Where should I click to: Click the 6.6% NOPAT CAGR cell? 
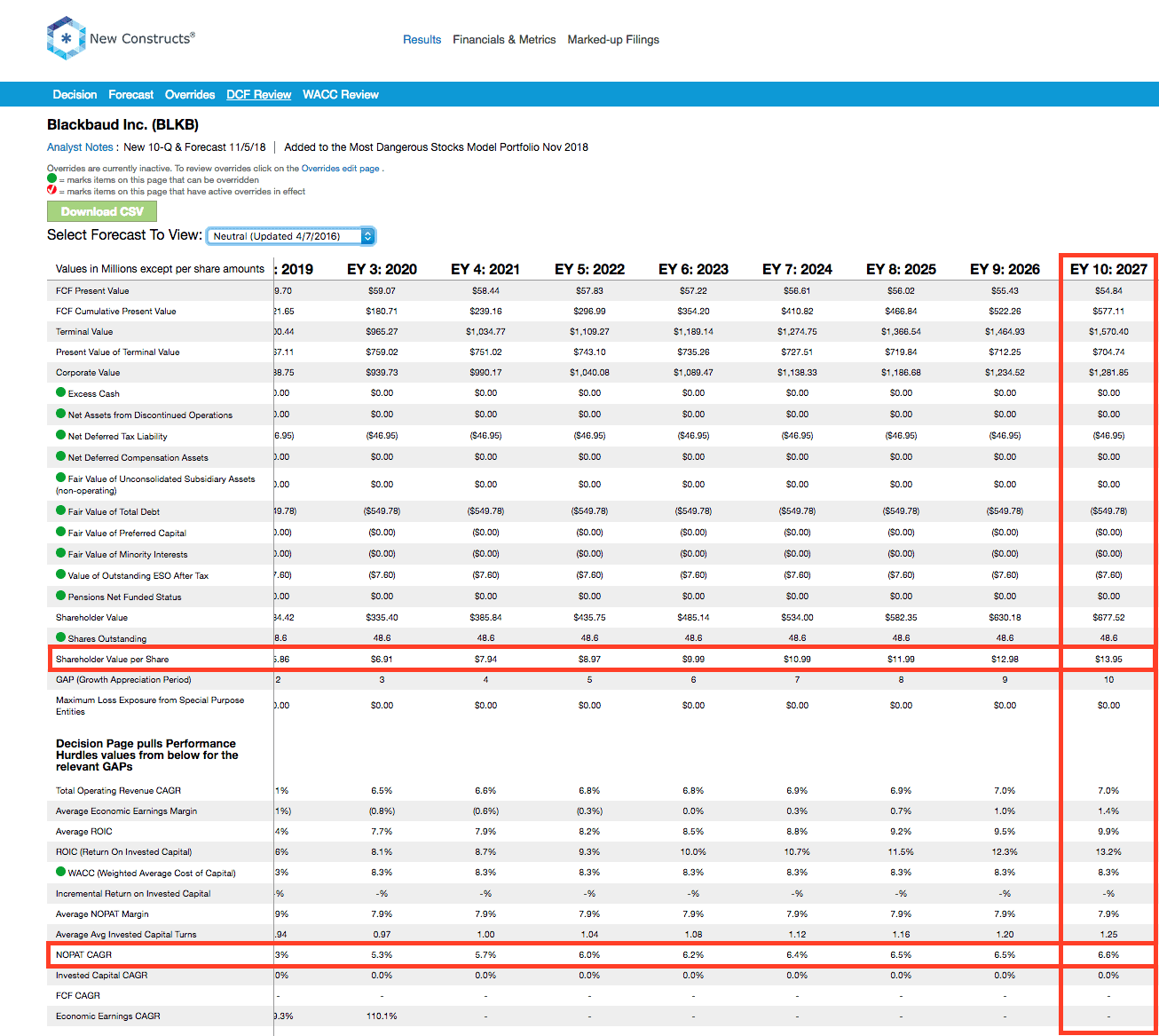tap(1108, 955)
